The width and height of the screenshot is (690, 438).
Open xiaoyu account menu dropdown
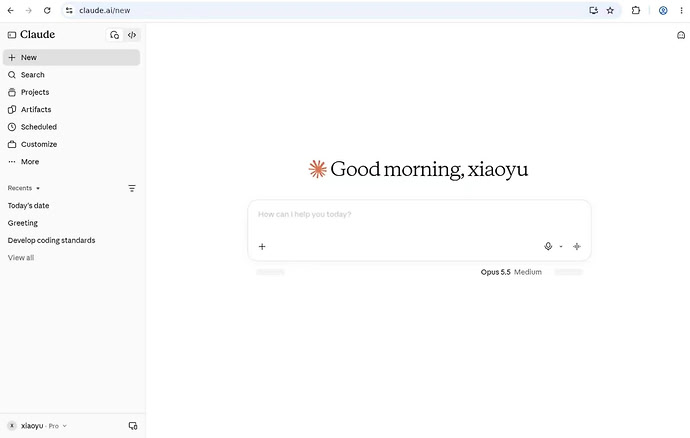point(40,426)
